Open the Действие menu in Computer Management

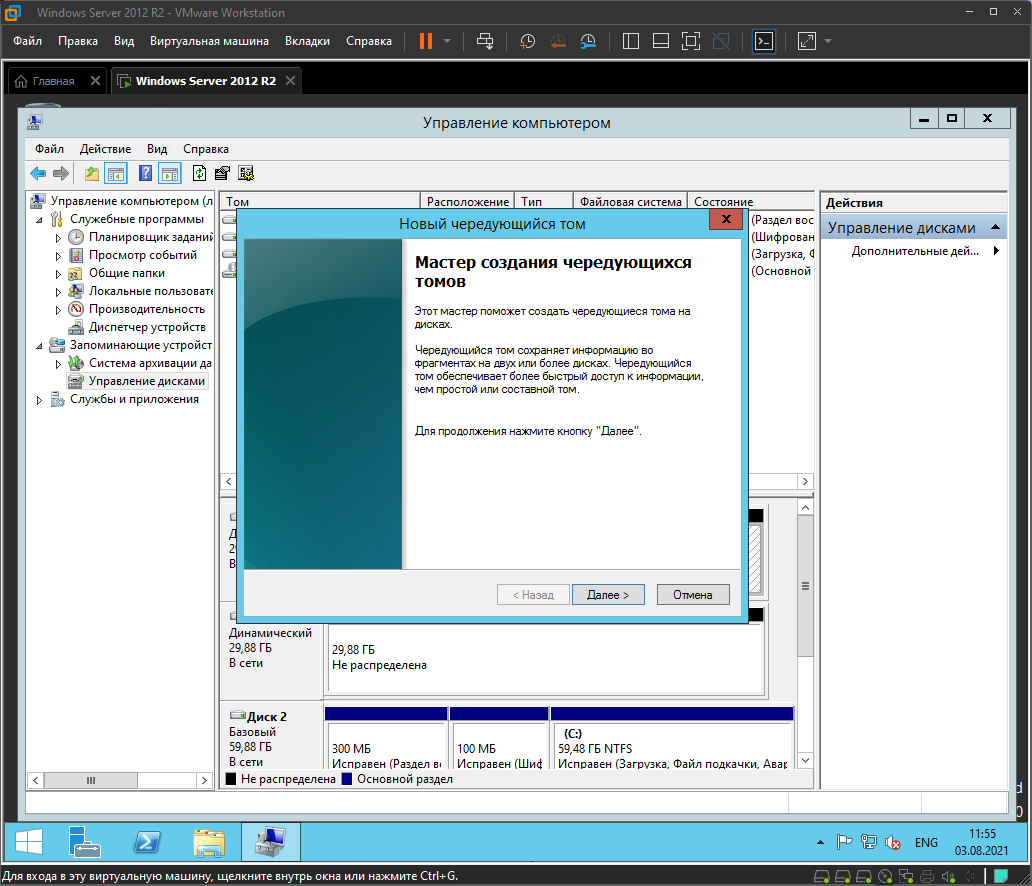[105, 149]
